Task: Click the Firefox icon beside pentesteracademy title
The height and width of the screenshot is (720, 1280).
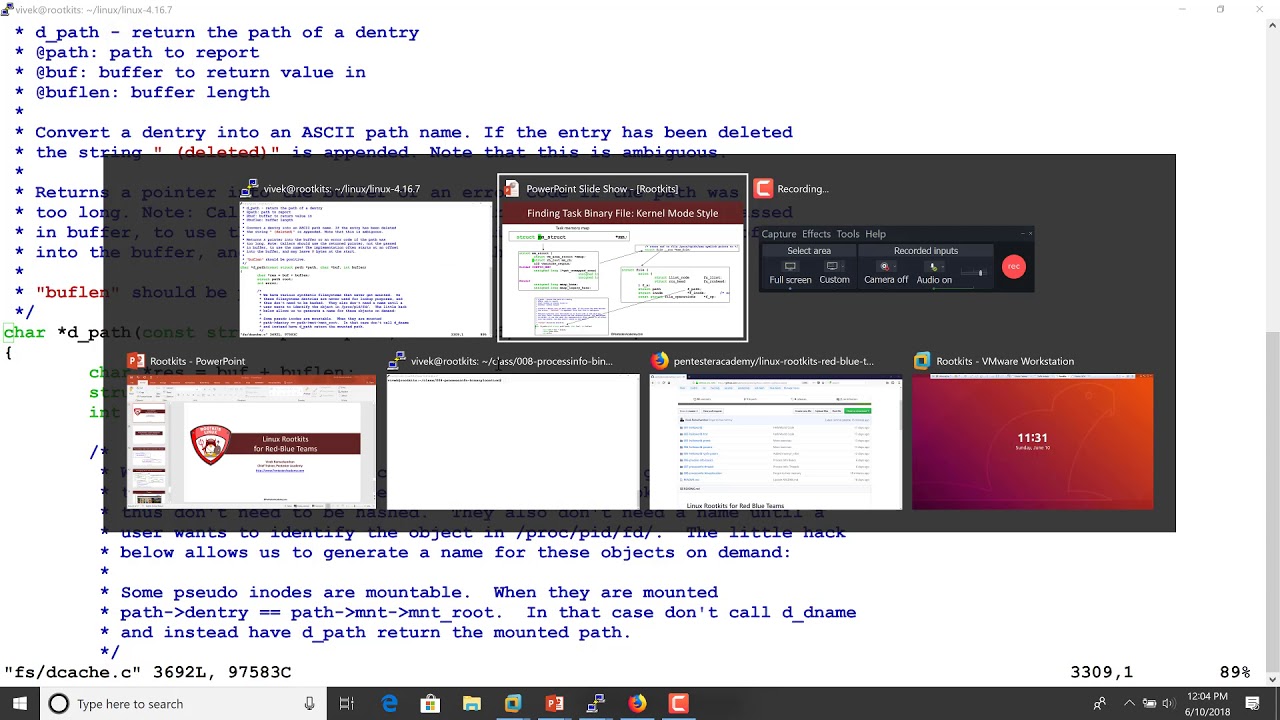Action: [x=659, y=361]
